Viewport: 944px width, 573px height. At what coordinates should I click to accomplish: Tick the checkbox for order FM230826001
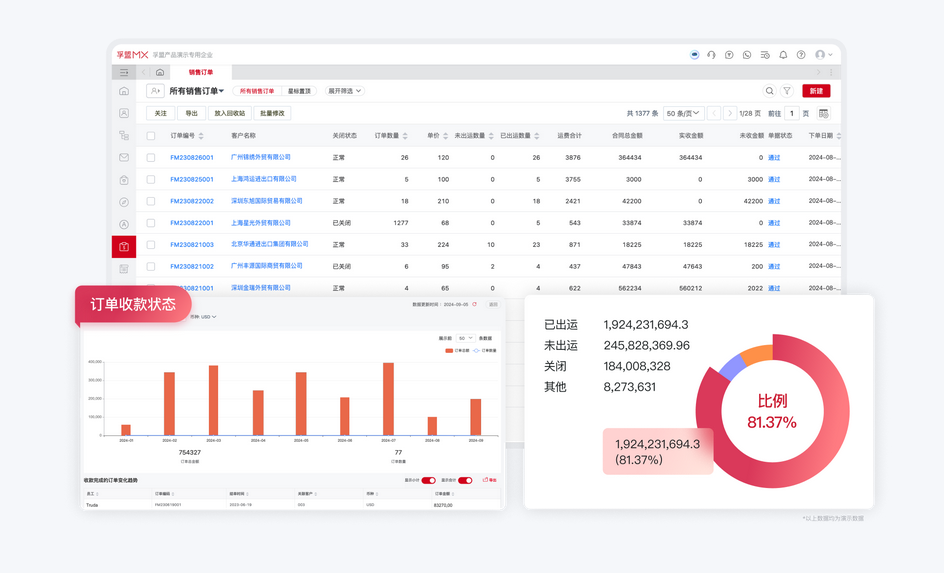(x=151, y=158)
